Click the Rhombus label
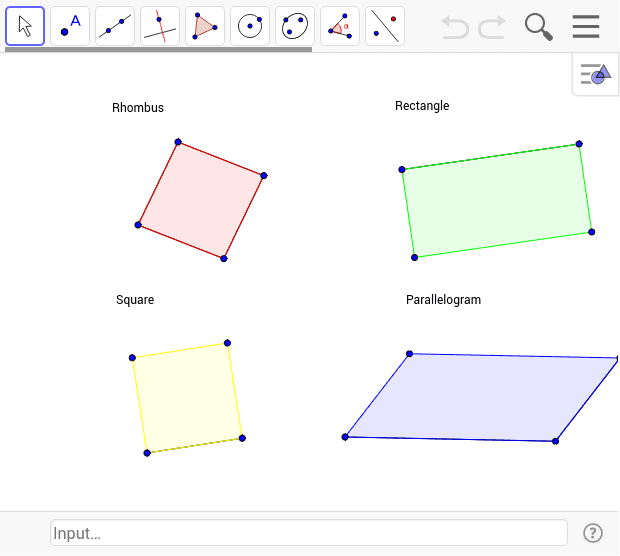 click(x=138, y=108)
